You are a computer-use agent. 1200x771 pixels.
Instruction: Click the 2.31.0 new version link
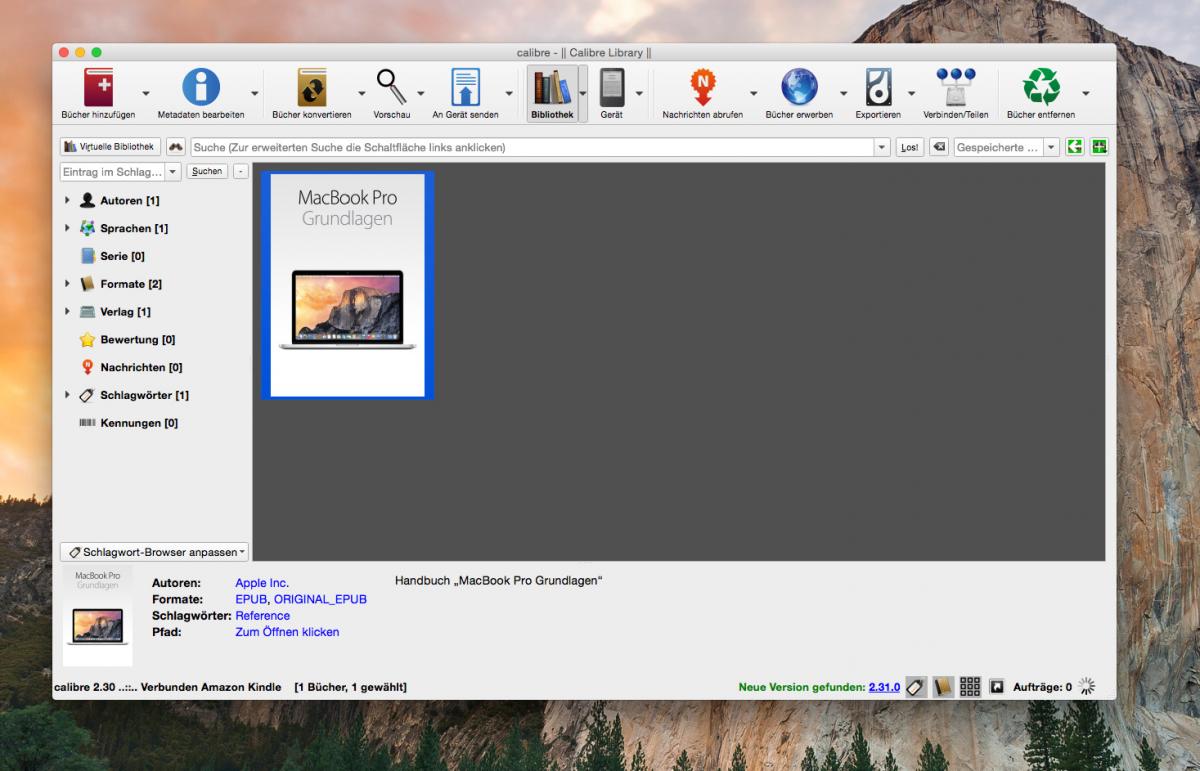click(884, 687)
